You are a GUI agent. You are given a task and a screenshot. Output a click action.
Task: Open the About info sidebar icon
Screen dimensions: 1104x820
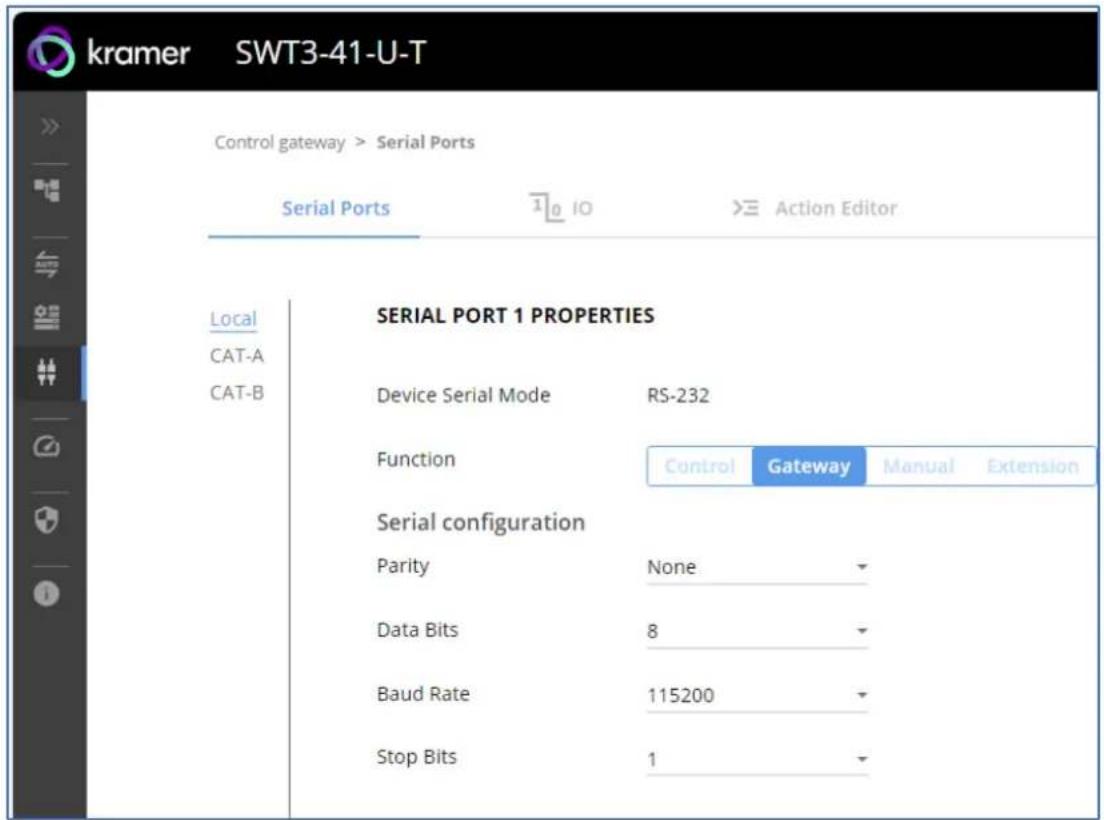point(47,593)
